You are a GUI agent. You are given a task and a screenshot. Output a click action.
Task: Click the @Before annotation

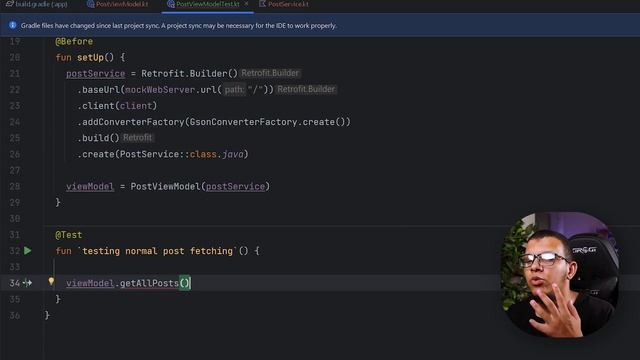point(74,42)
